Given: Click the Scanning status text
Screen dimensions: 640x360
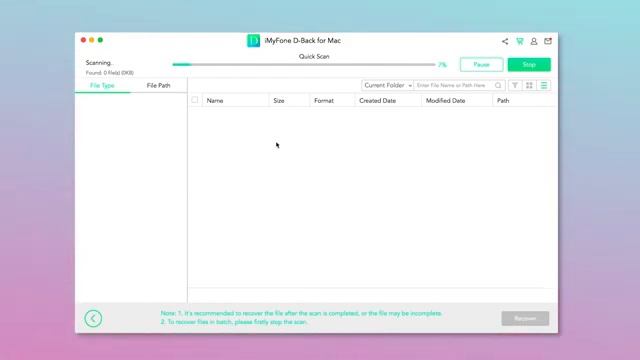Looking at the screenshot, I should pos(99,62).
